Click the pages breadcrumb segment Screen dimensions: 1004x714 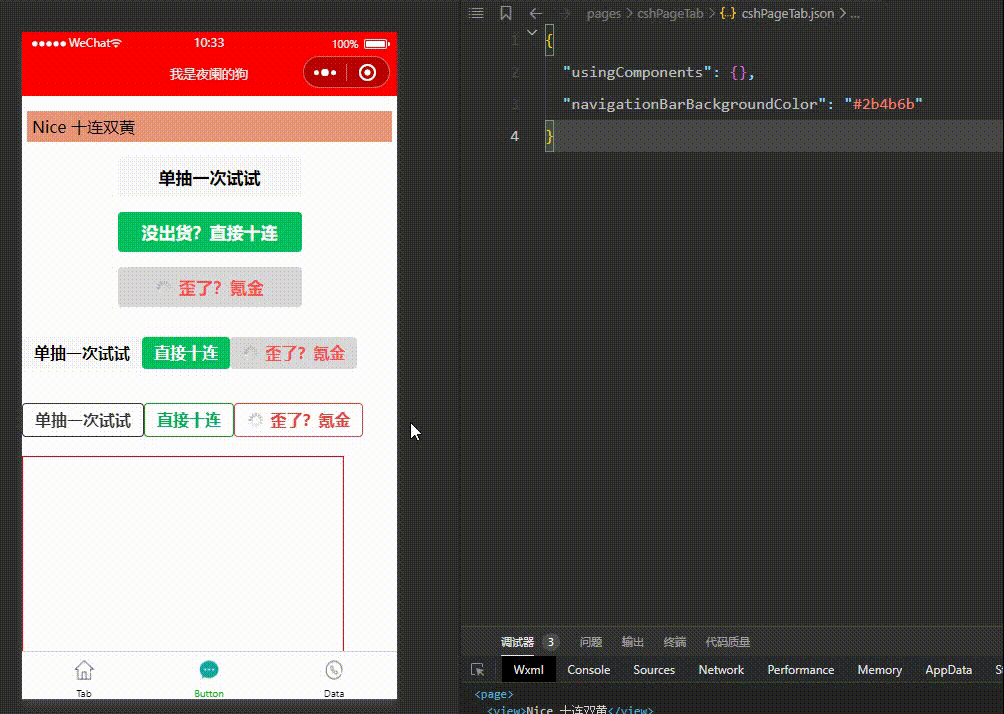(x=603, y=13)
